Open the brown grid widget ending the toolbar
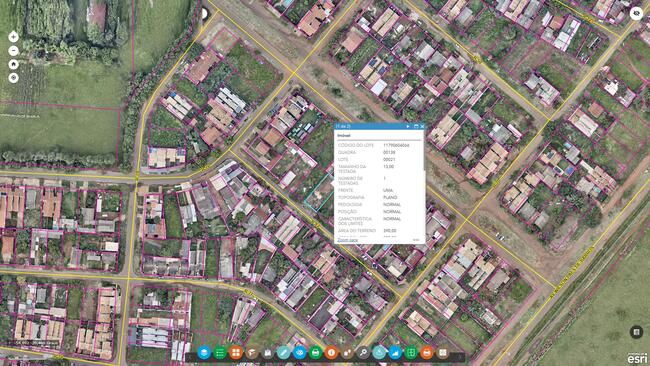The image size is (650, 366). click(x=443, y=353)
